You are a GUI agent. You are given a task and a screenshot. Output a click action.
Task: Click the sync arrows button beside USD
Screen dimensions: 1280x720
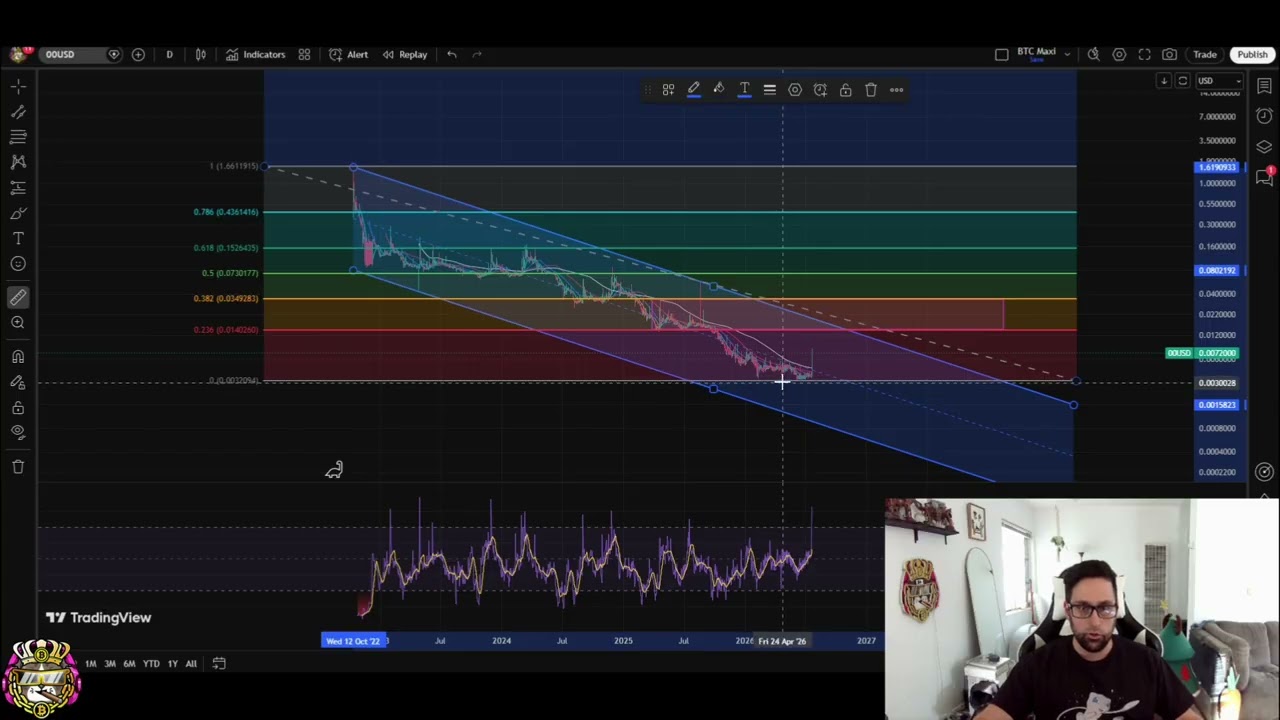1183,81
